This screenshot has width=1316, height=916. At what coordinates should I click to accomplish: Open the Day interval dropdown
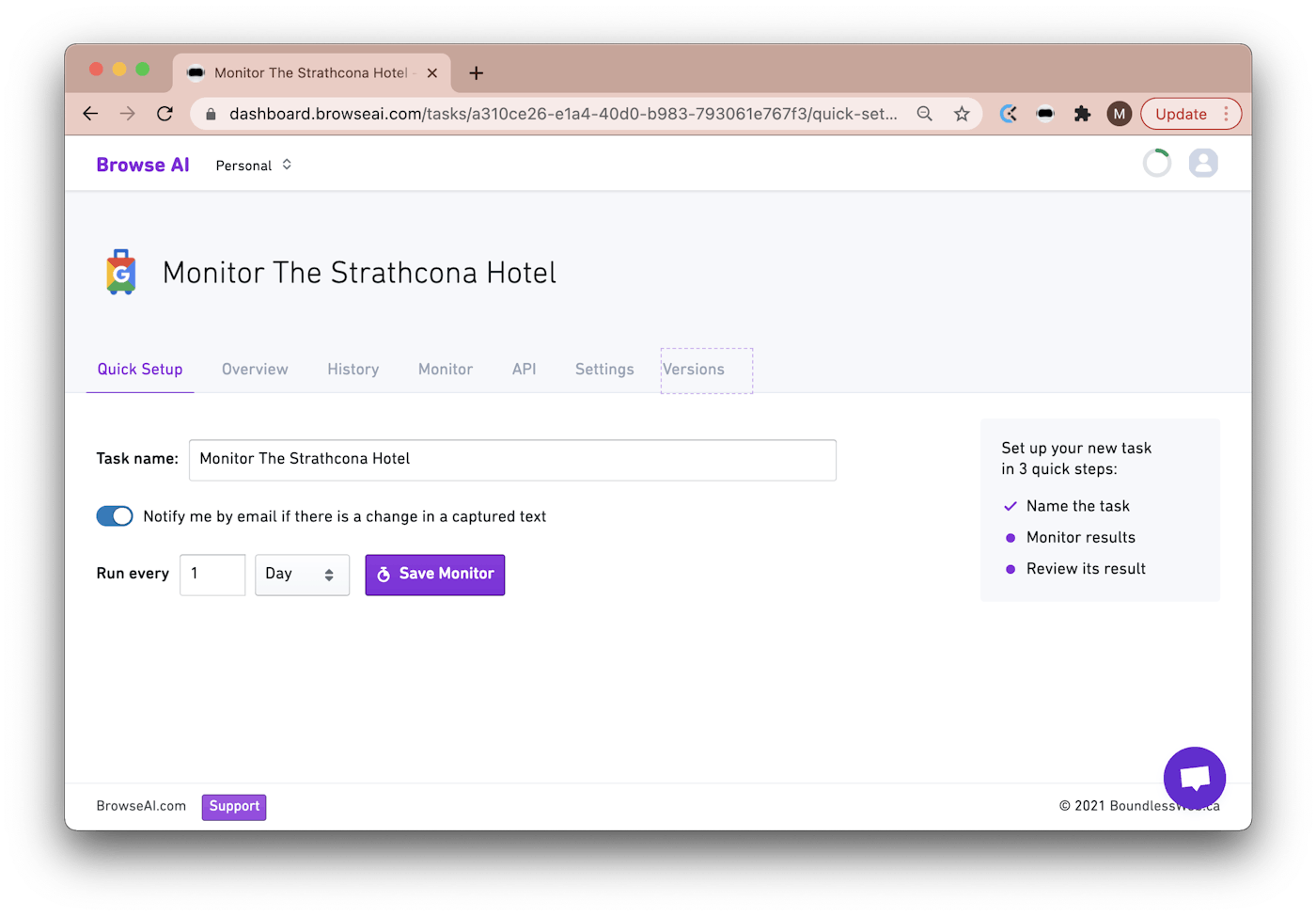pyautogui.click(x=302, y=575)
